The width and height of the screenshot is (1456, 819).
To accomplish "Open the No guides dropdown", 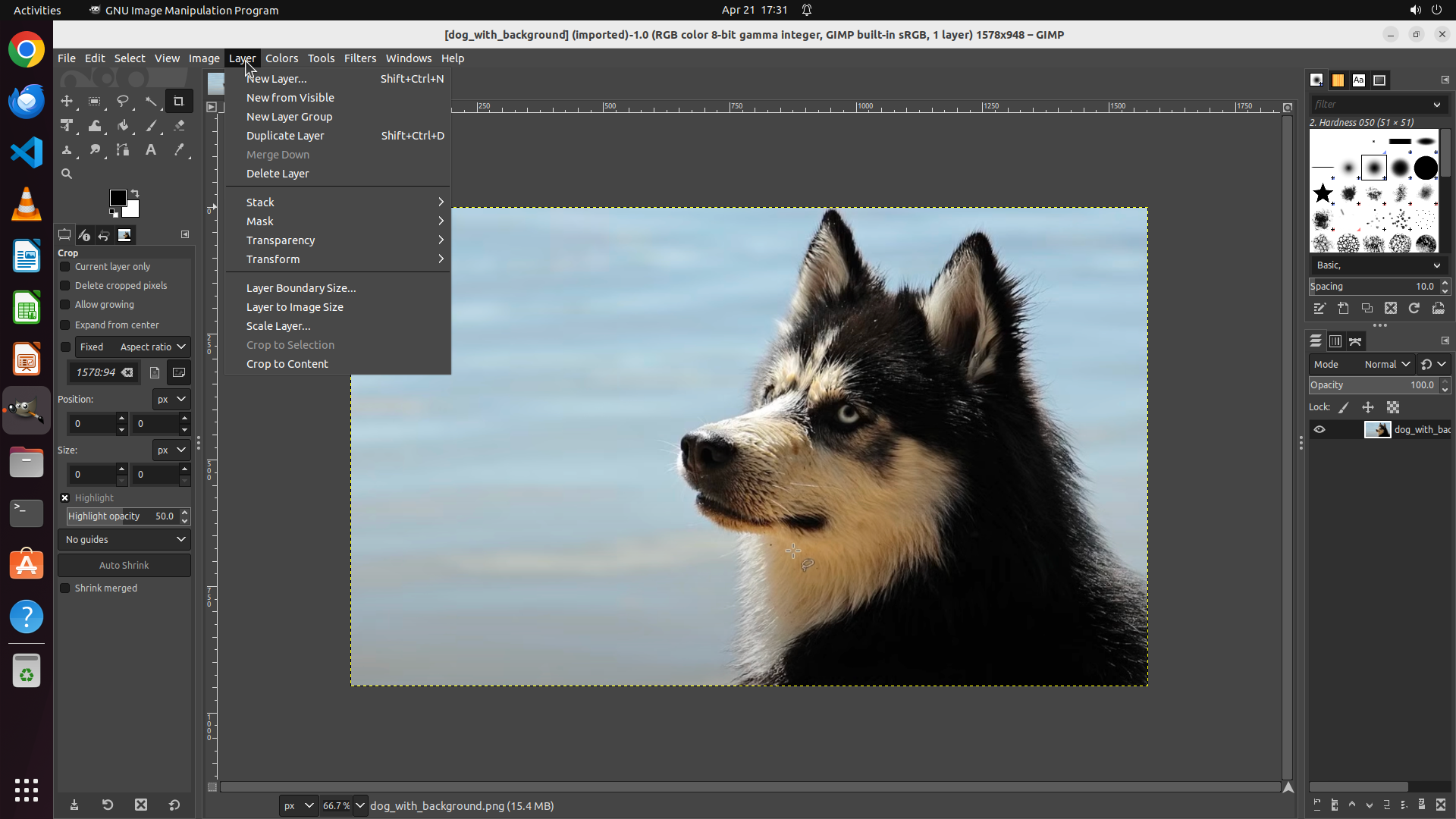I will [124, 540].
